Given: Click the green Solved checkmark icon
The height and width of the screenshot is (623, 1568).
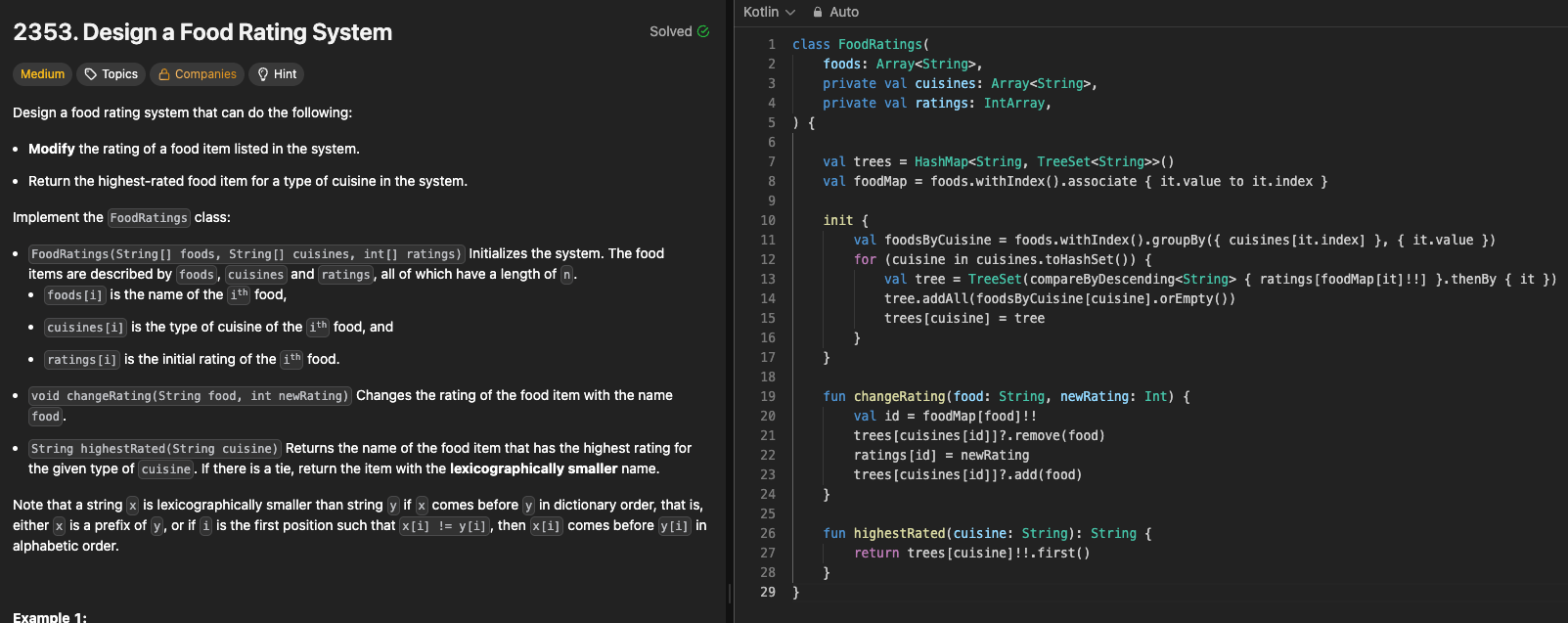Looking at the screenshot, I should coord(703,31).
